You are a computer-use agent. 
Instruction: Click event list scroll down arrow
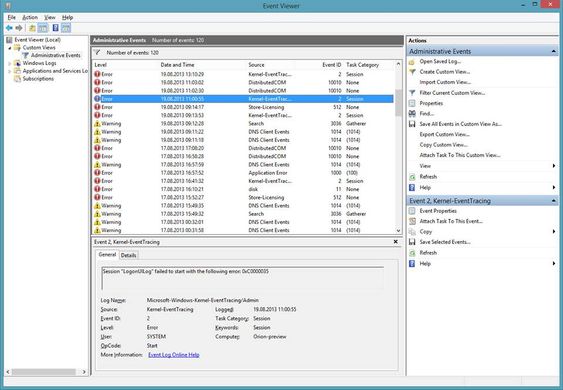398,231
